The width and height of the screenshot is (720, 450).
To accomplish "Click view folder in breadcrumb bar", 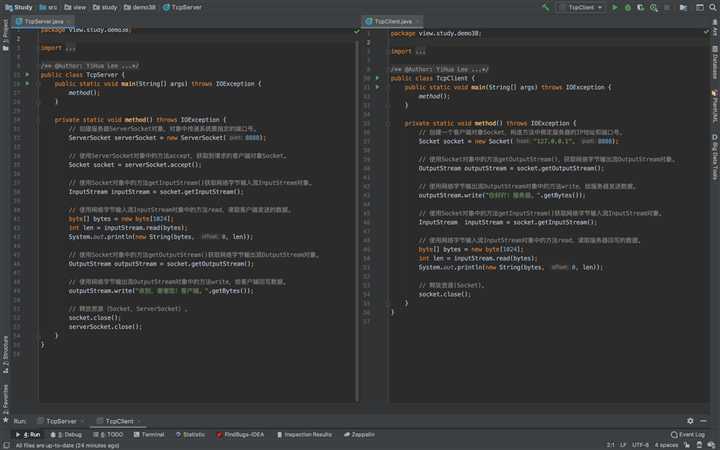I will (x=75, y=7).
